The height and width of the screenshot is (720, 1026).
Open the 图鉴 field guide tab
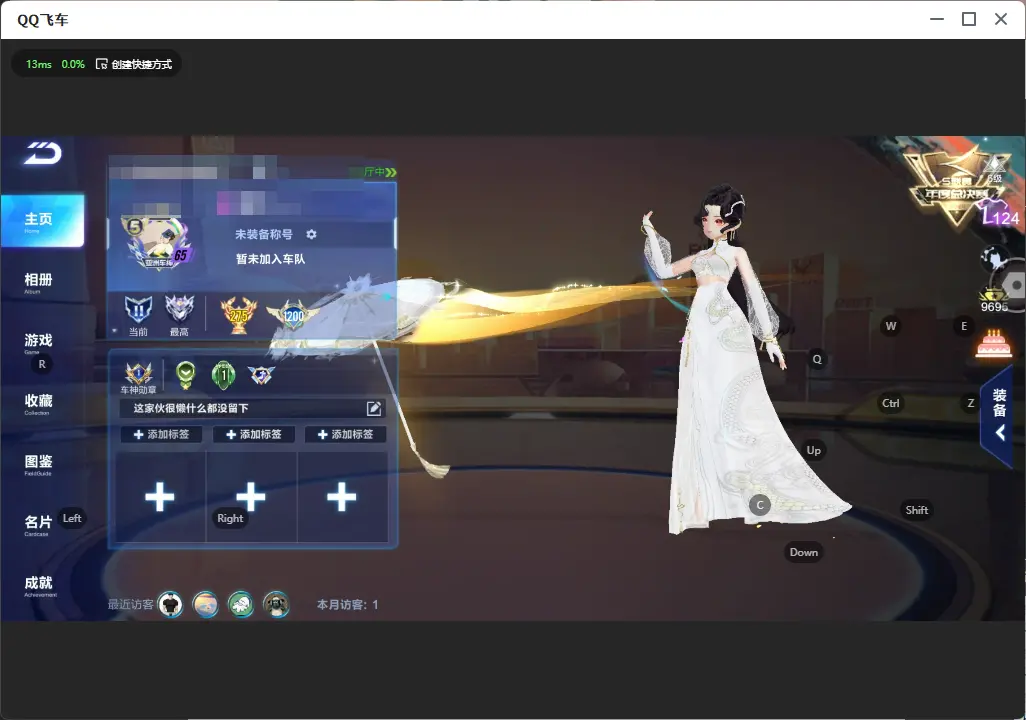coord(38,464)
